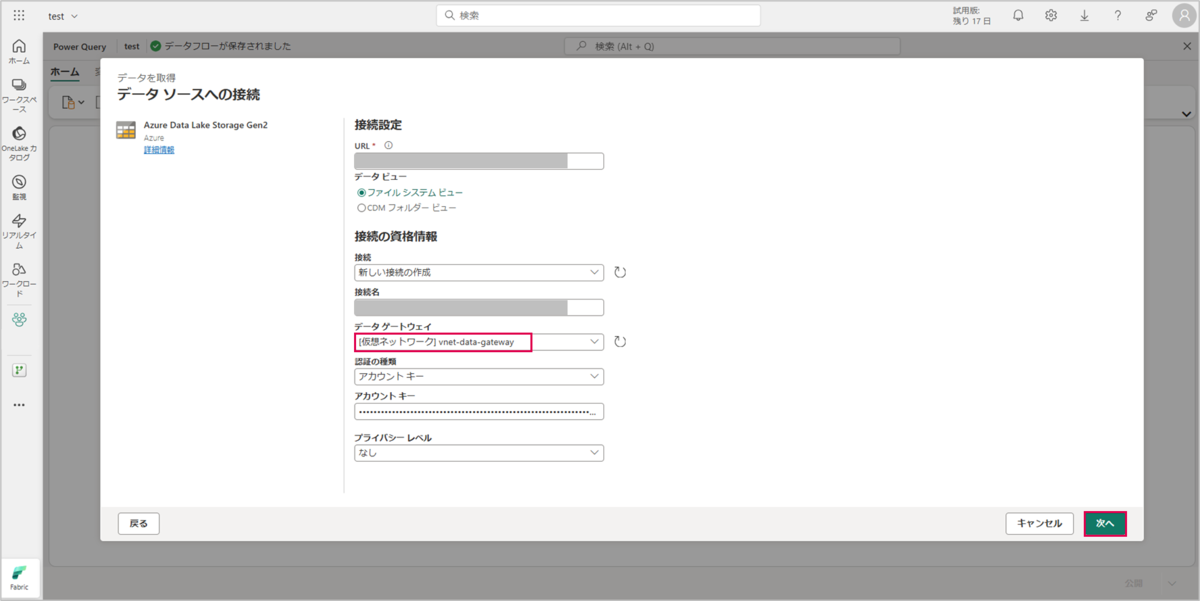Select ファイル システム ビュー radio button
Screen dimensions: 1200x601
362,192
